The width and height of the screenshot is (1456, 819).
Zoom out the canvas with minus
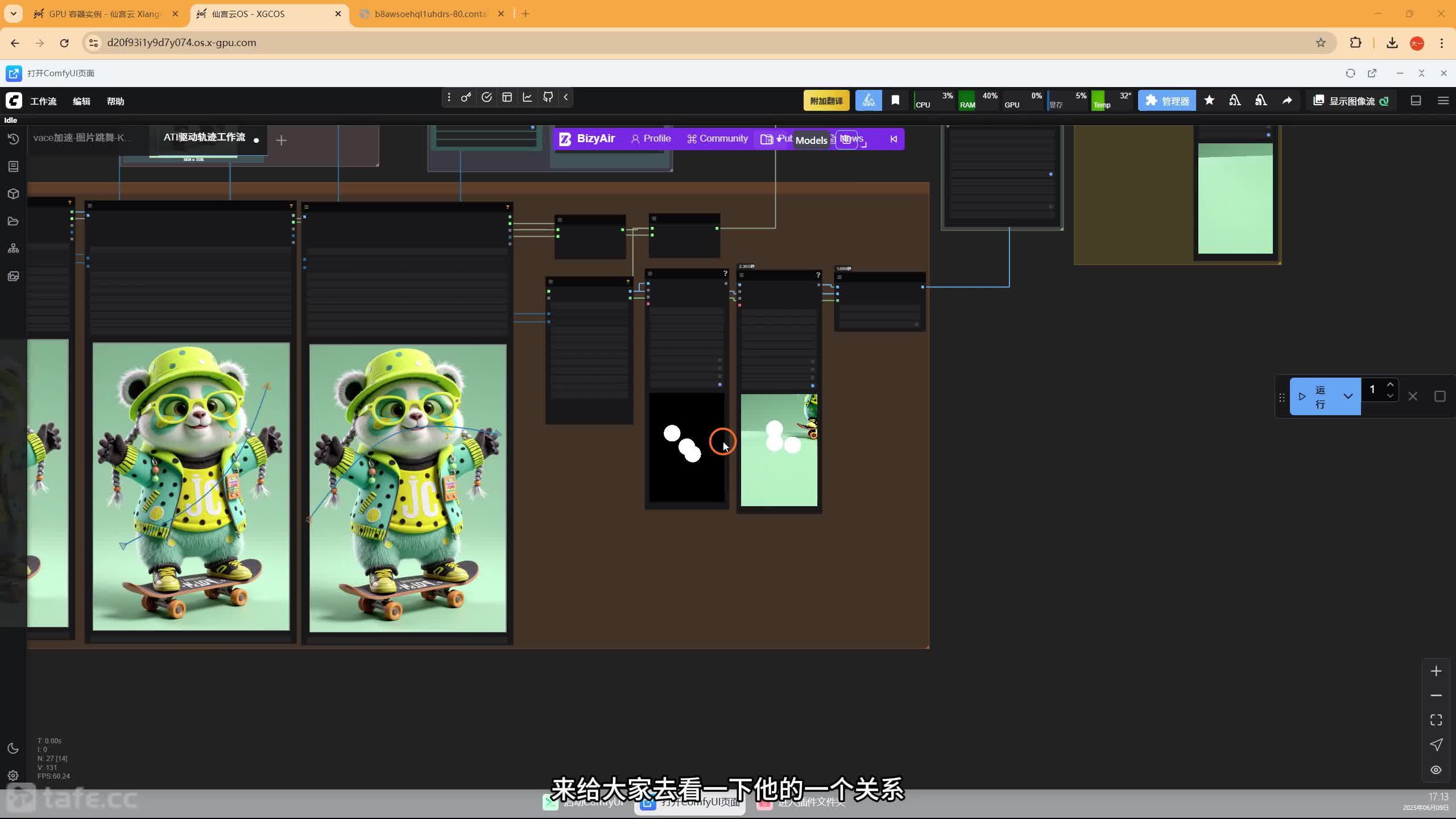pyautogui.click(x=1436, y=696)
